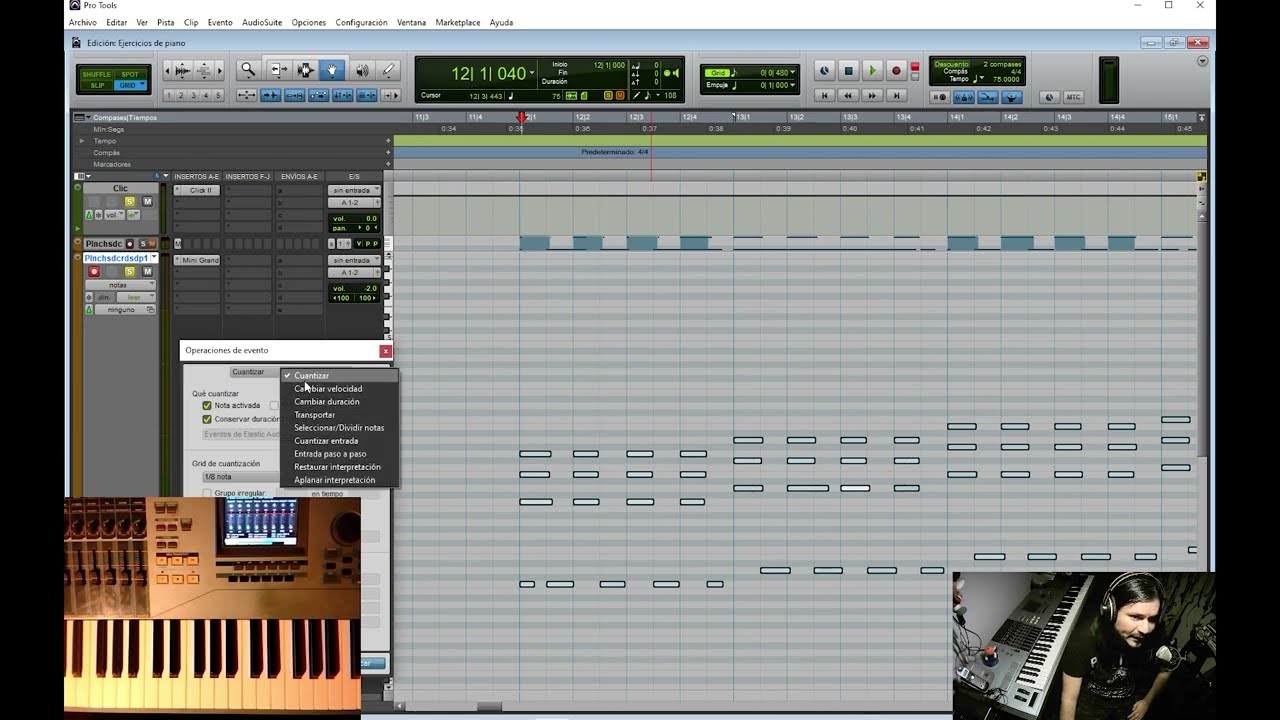The width and height of the screenshot is (1280, 720).
Task: Open the notas track view selector
Action: point(119,285)
